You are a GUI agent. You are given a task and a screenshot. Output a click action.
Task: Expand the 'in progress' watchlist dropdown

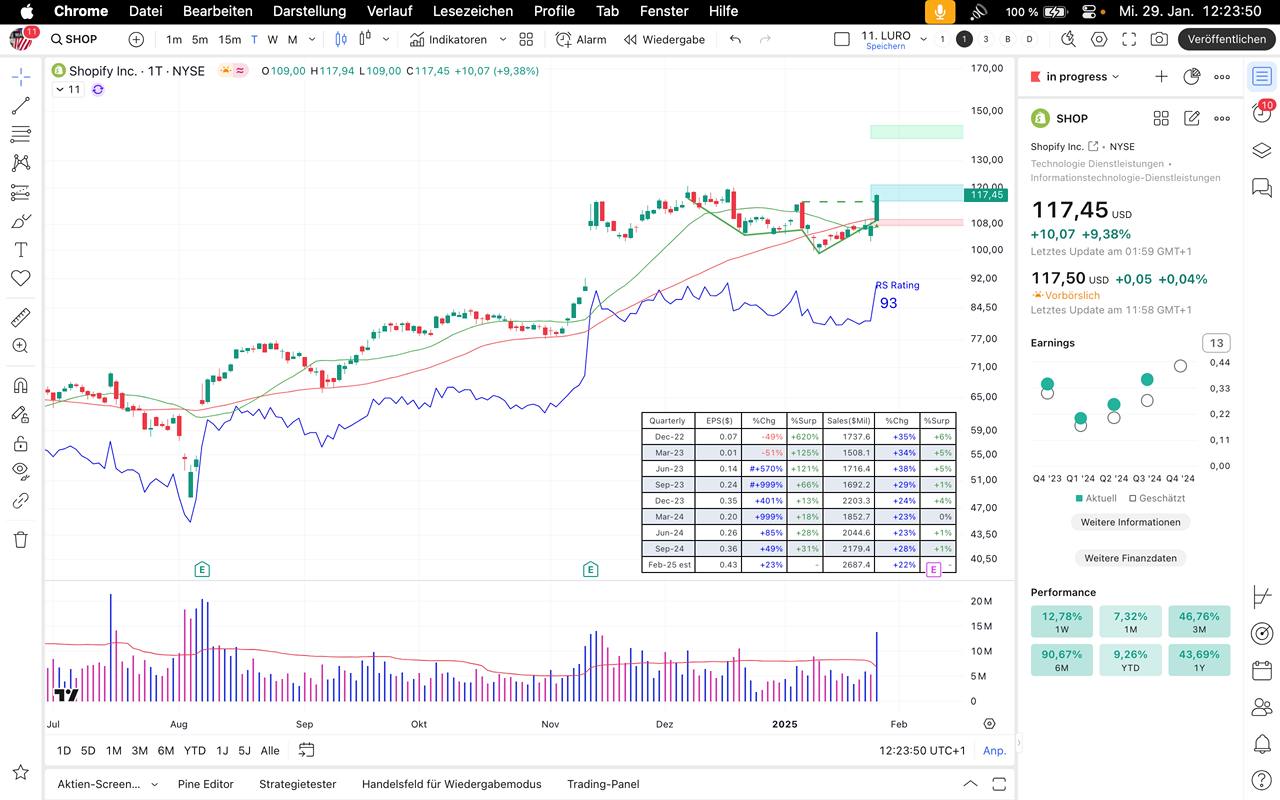1115,77
